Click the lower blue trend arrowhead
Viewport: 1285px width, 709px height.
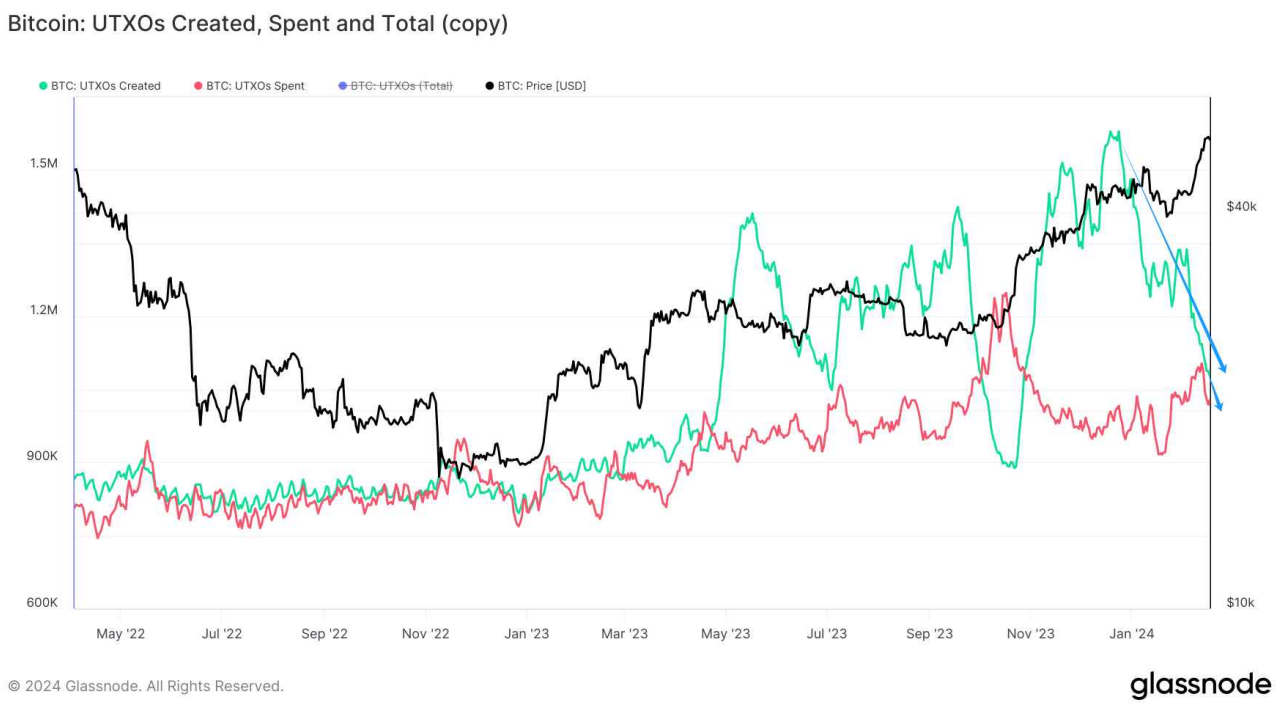pyautogui.click(x=1219, y=405)
